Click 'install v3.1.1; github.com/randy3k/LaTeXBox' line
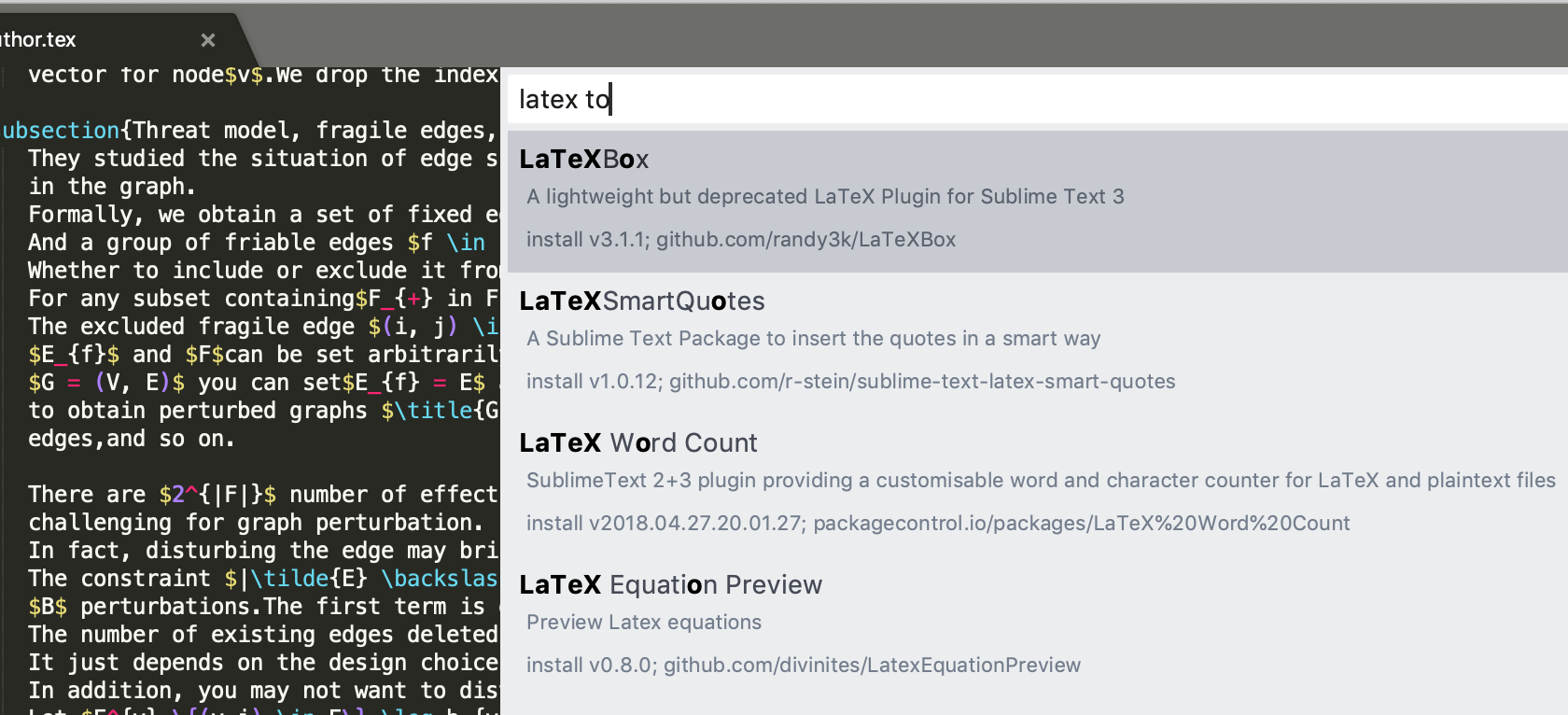This screenshot has height=715, width=1568. pyautogui.click(x=741, y=240)
